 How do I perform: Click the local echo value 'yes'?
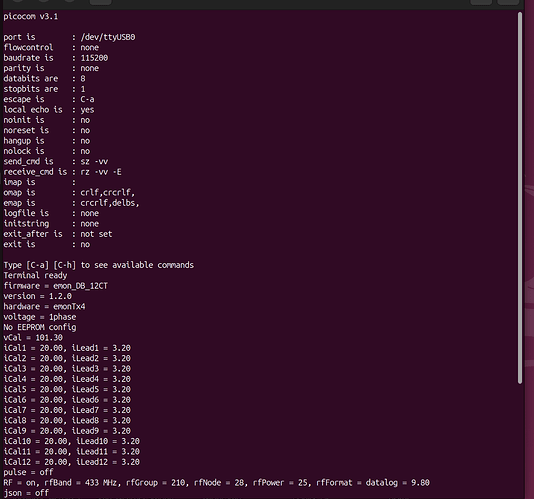point(88,110)
